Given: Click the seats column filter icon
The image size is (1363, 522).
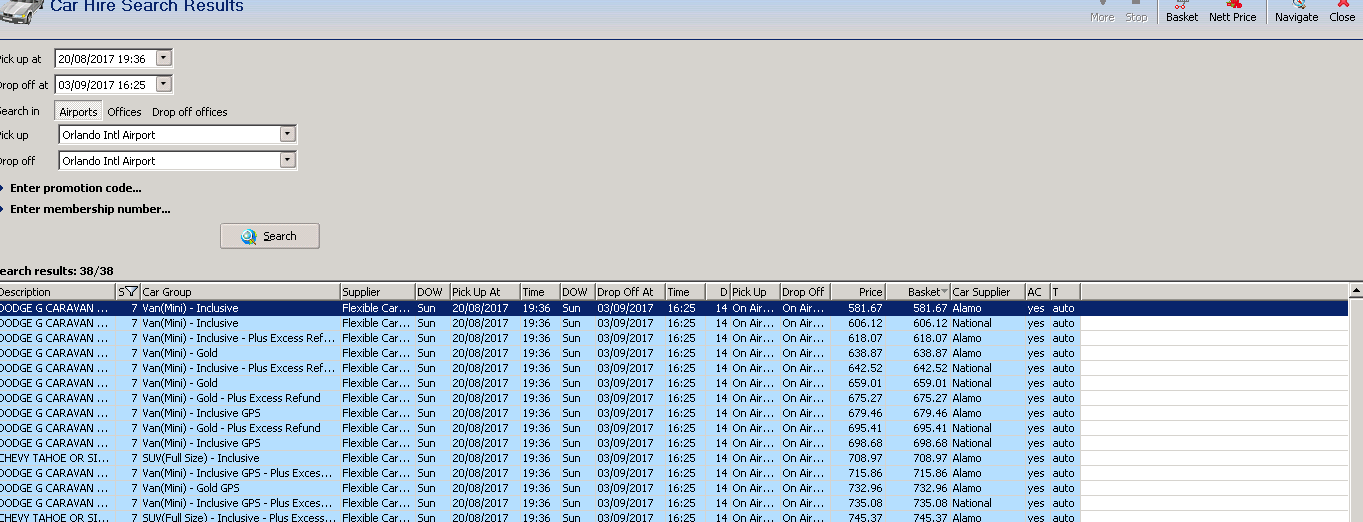Looking at the screenshot, I should [x=131, y=292].
